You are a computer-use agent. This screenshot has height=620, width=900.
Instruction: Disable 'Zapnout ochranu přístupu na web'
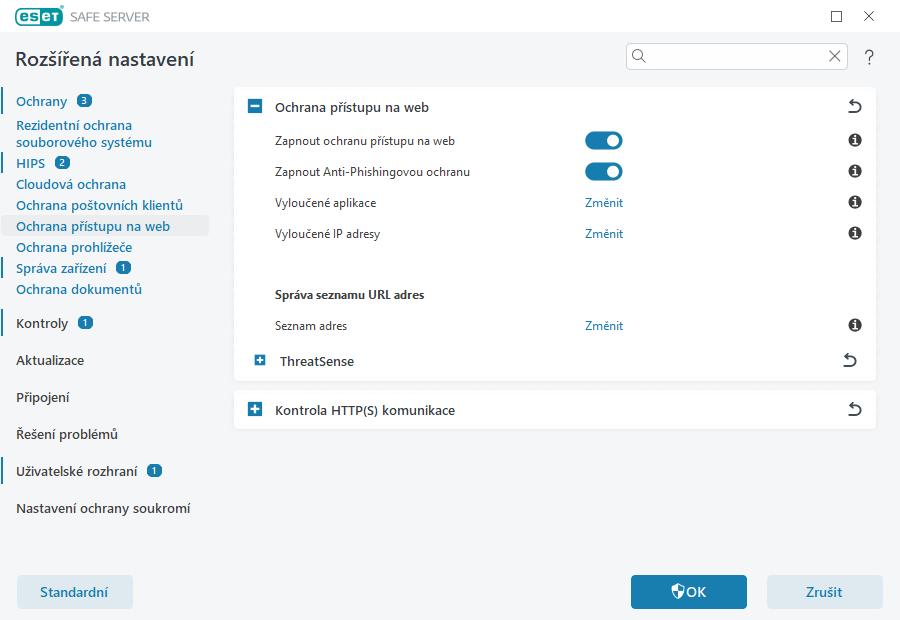604,140
